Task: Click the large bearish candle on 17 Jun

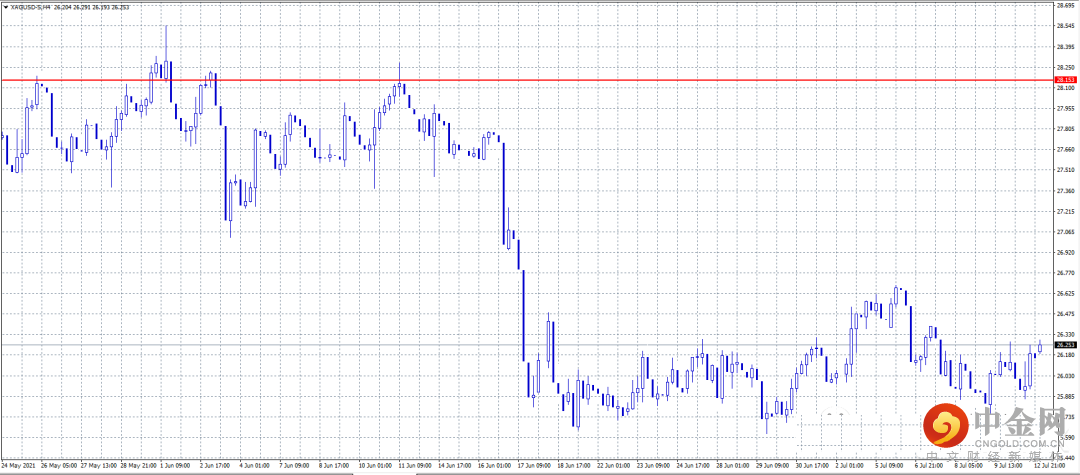Action: pyautogui.click(x=523, y=315)
